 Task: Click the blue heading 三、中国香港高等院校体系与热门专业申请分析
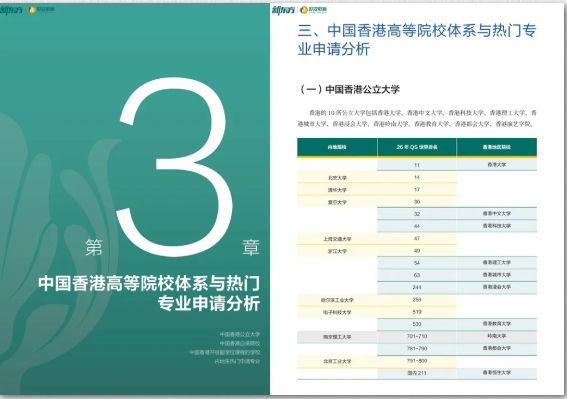pyautogui.click(x=417, y=40)
